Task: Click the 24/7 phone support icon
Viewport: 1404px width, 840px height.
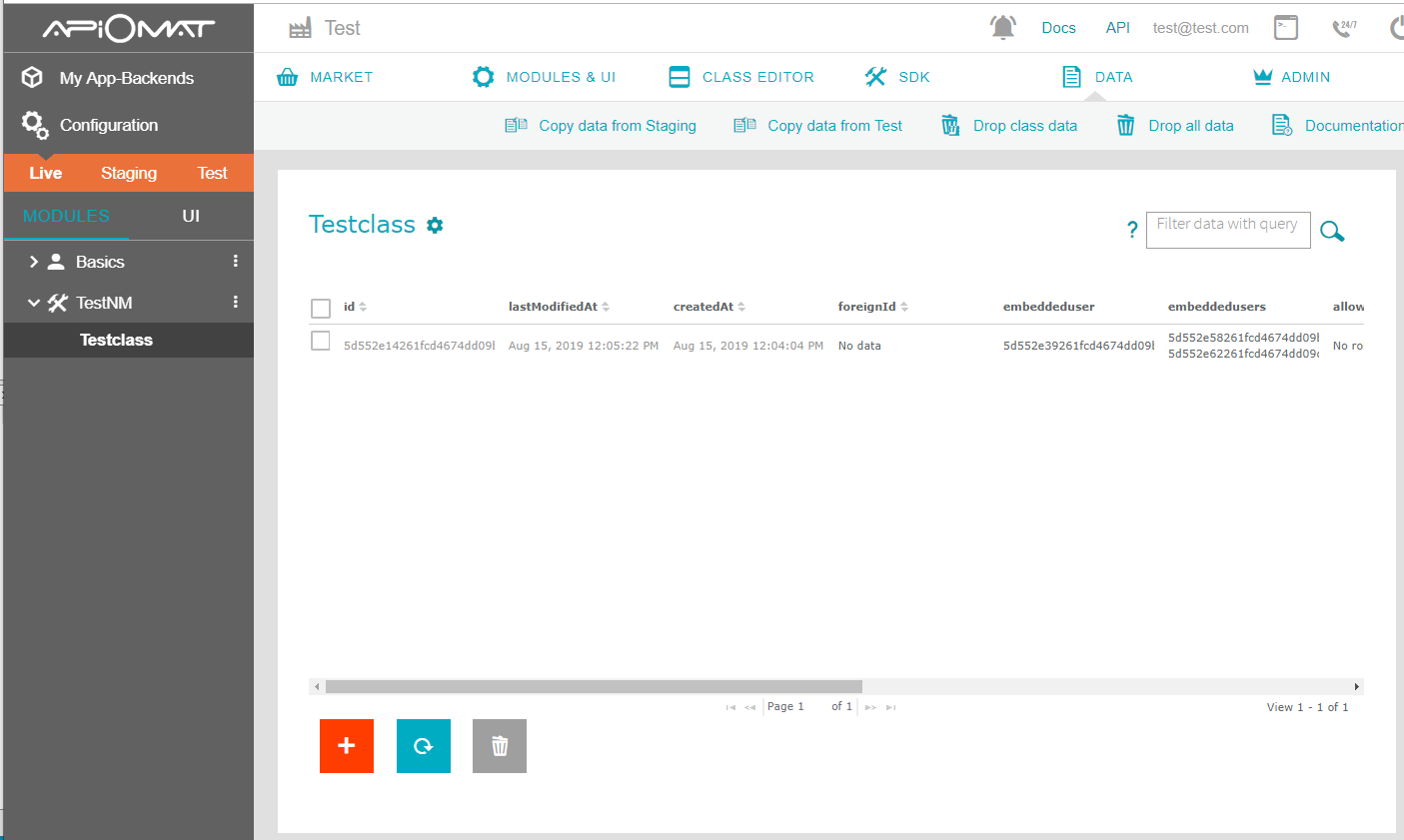Action: [1344, 28]
